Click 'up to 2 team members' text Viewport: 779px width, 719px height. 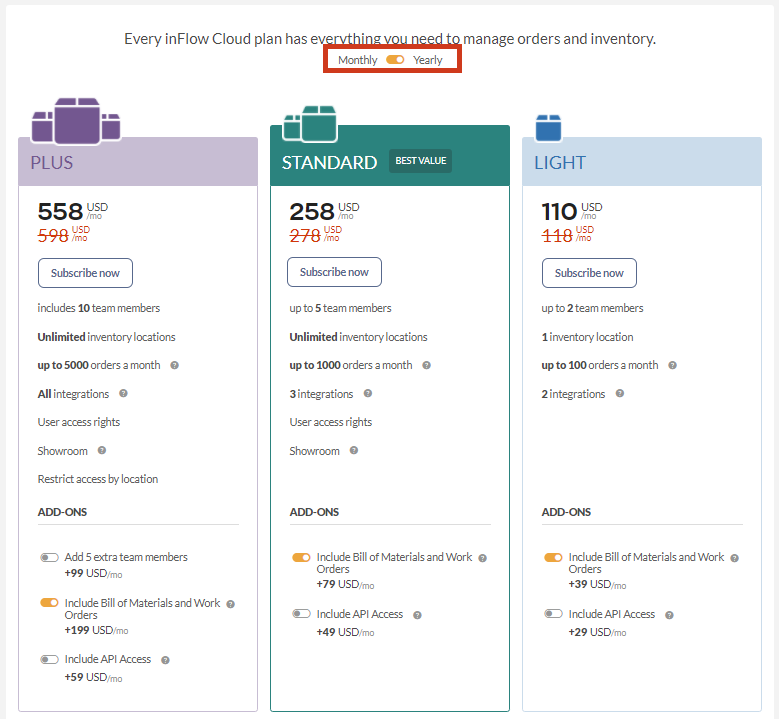click(592, 308)
